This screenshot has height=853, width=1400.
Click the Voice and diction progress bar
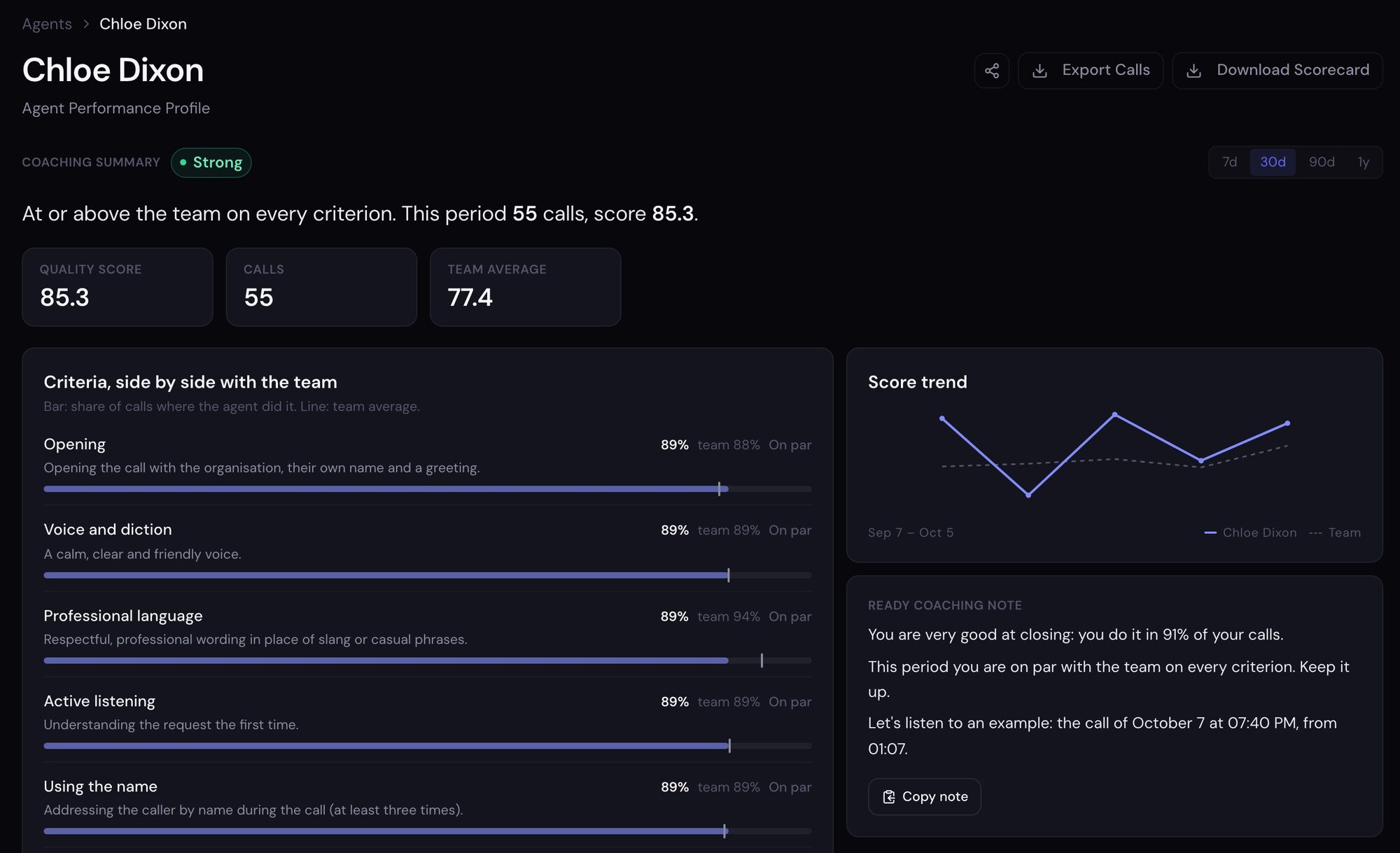(x=428, y=575)
